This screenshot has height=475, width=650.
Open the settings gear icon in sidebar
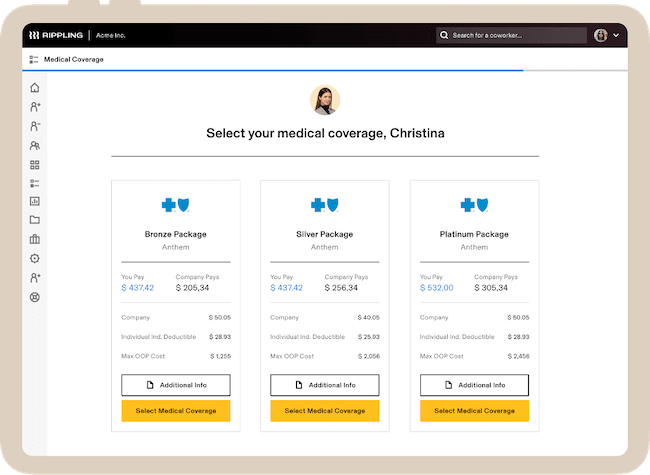(35, 258)
